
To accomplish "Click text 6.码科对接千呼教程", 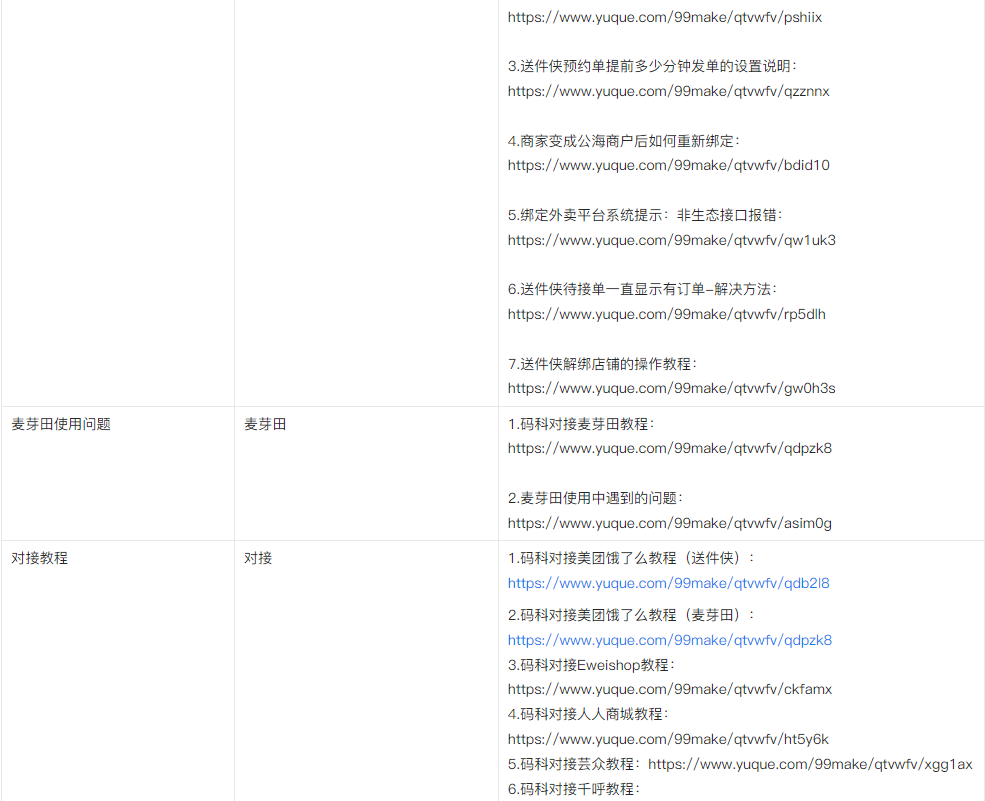I will point(574,789).
